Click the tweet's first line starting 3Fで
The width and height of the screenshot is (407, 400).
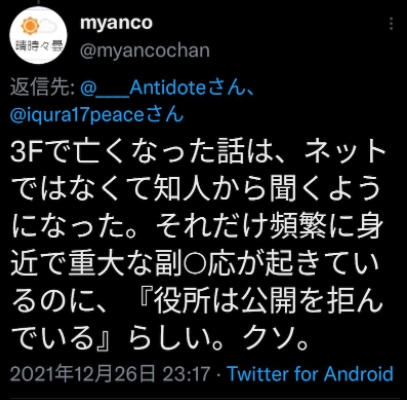coord(198,152)
